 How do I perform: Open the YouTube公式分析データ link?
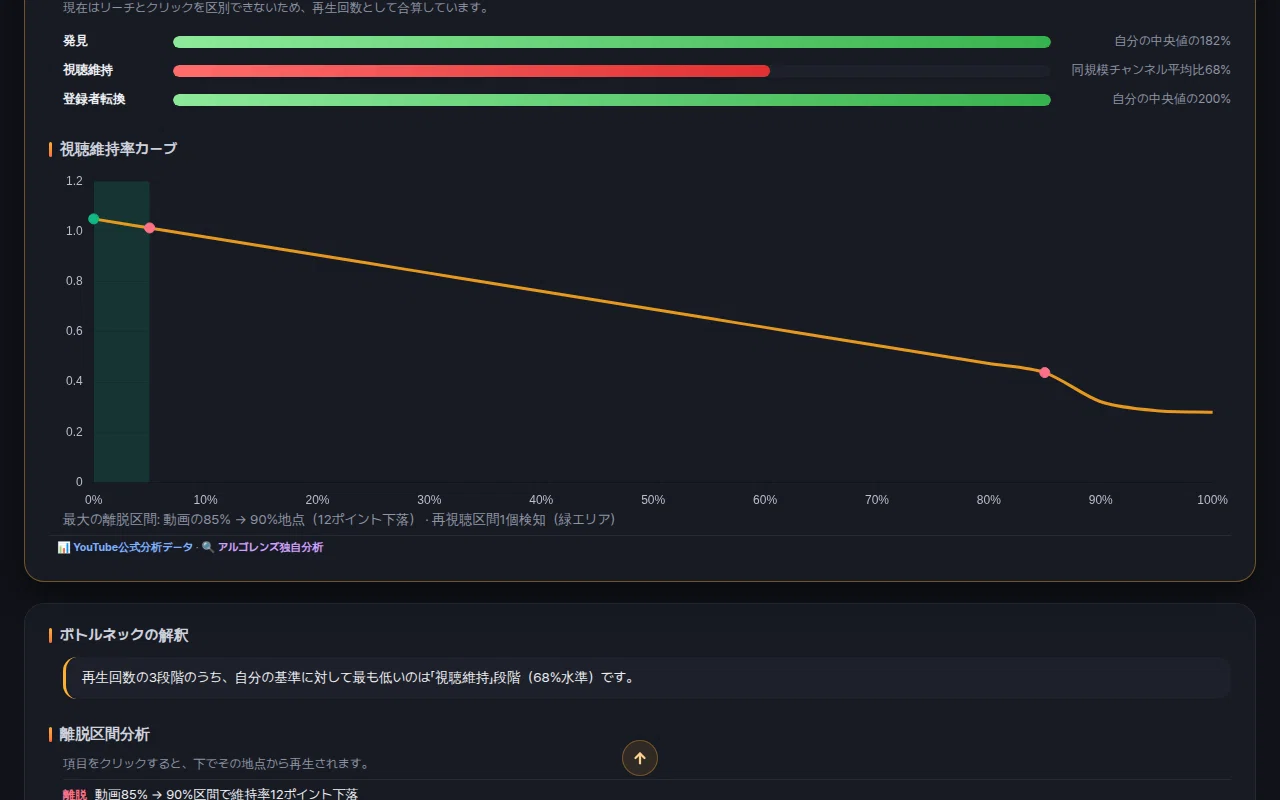click(133, 547)
